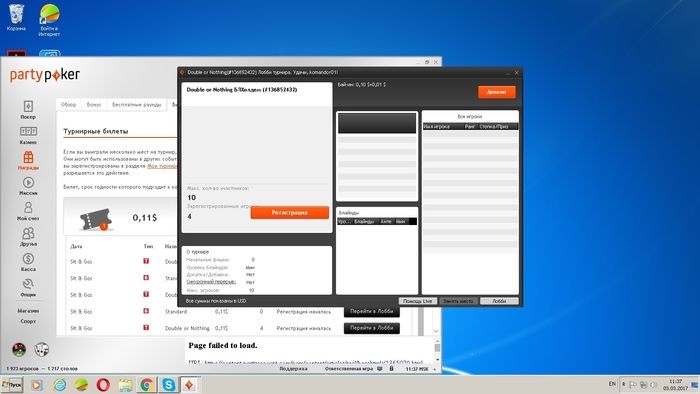Click the Дата column header in tickets table
Screen dimensions: 700x394
coord(76,246)
